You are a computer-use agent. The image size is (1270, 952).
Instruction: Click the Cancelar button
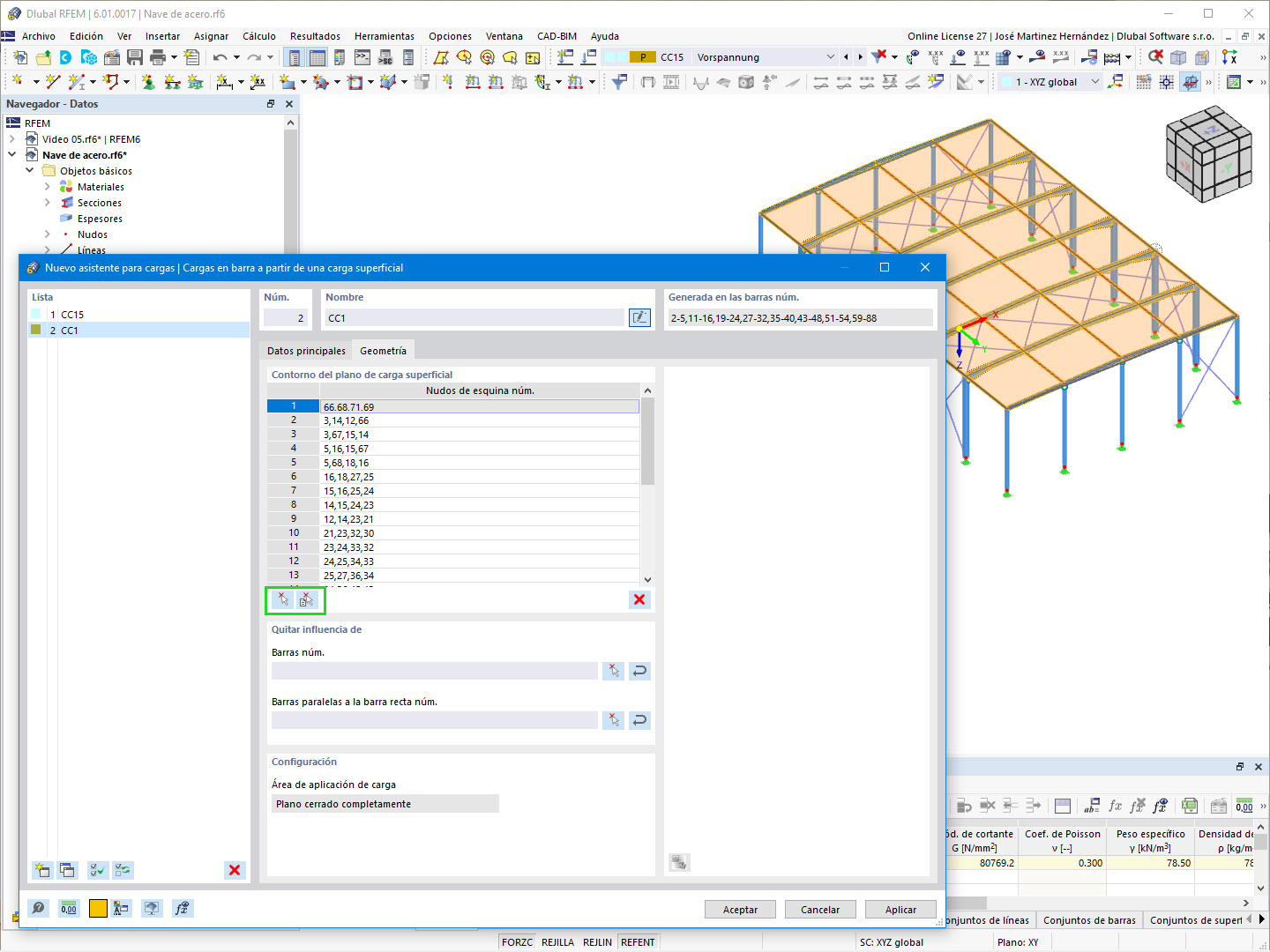tap(820, 910)
